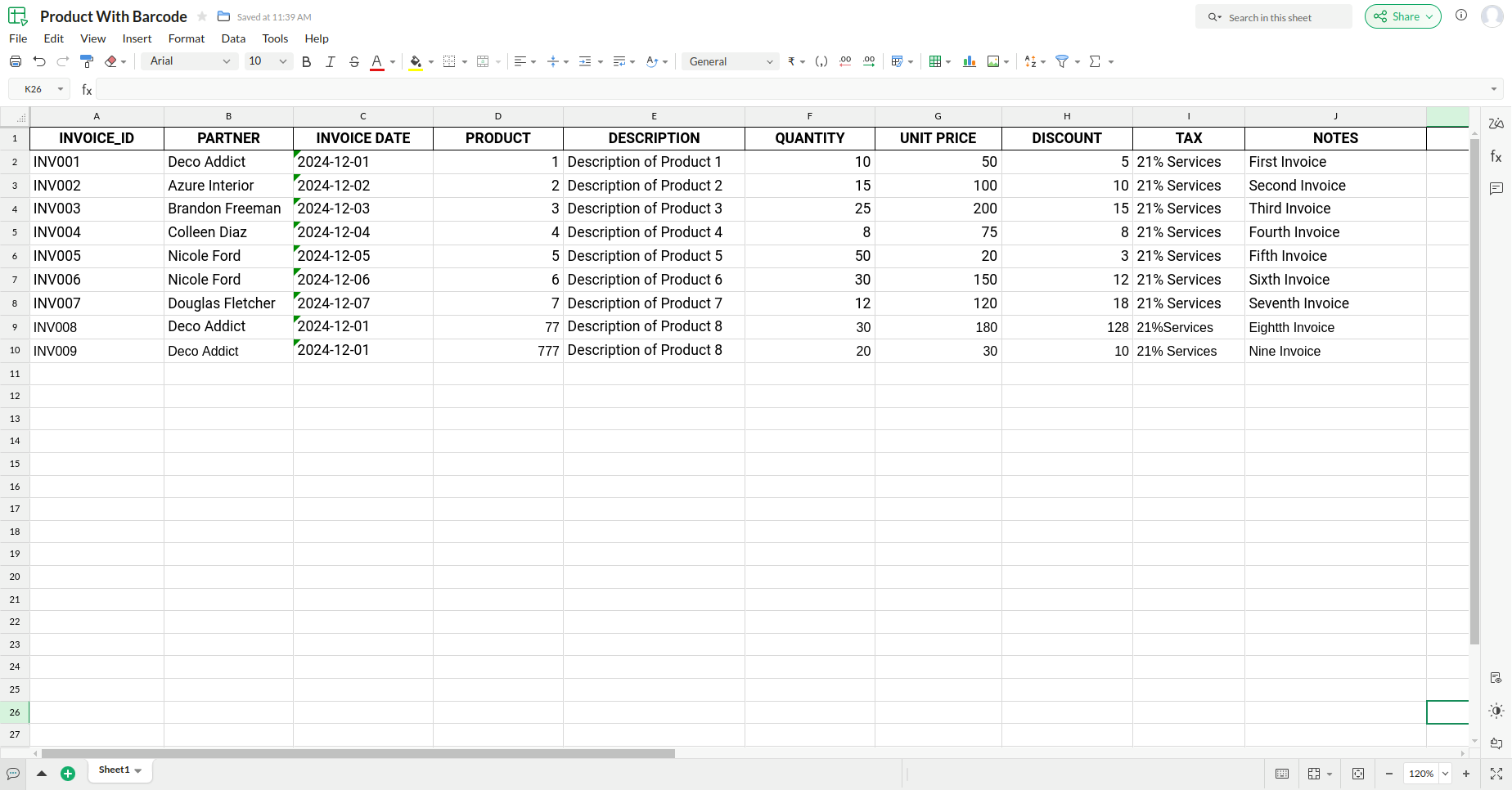The image size is (1512, 790).
Task: Open the fill color dropdown arrow
Action: click(431, 62)
